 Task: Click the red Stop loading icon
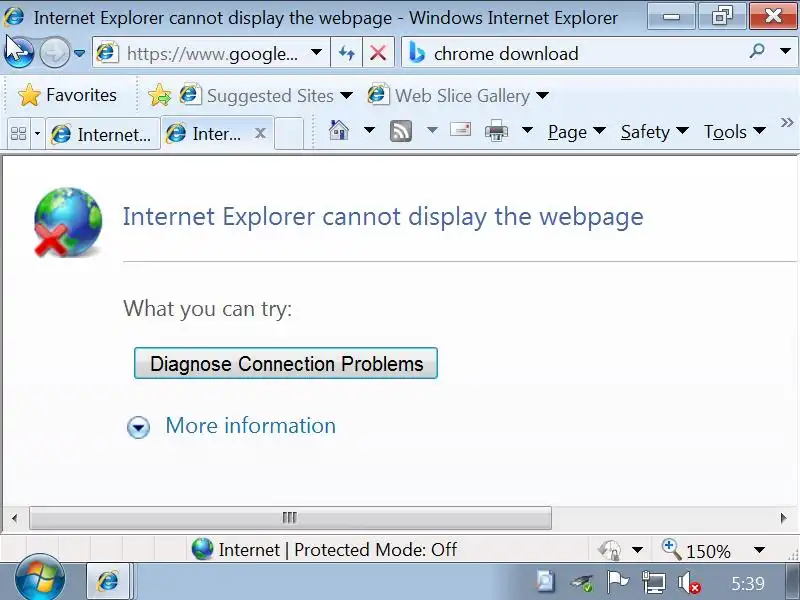[x=378, y=53]
